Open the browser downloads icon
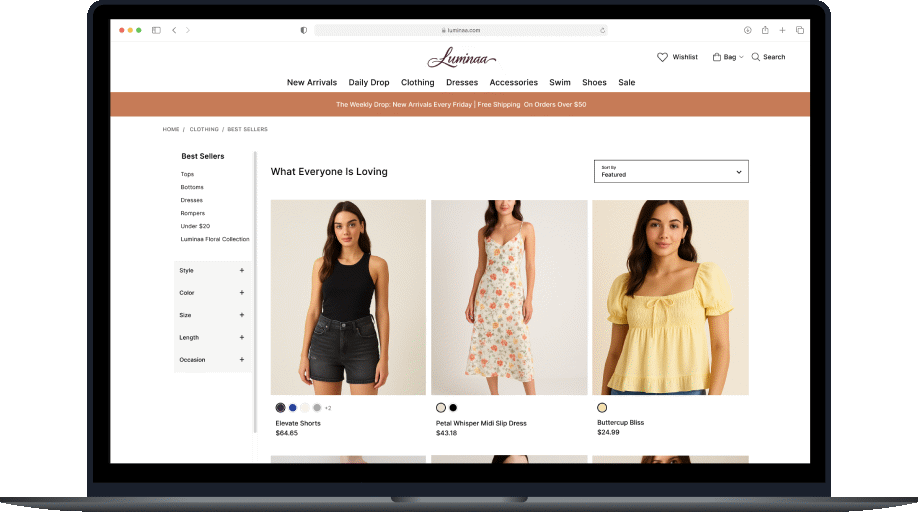Viewport: 918px width, 512px height. click(x=748, y=30)
